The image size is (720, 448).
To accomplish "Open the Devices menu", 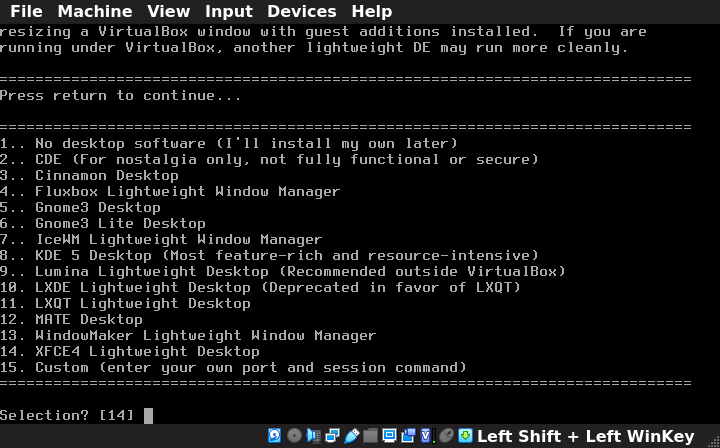I will pyautogui.click(x=302, y=11).
